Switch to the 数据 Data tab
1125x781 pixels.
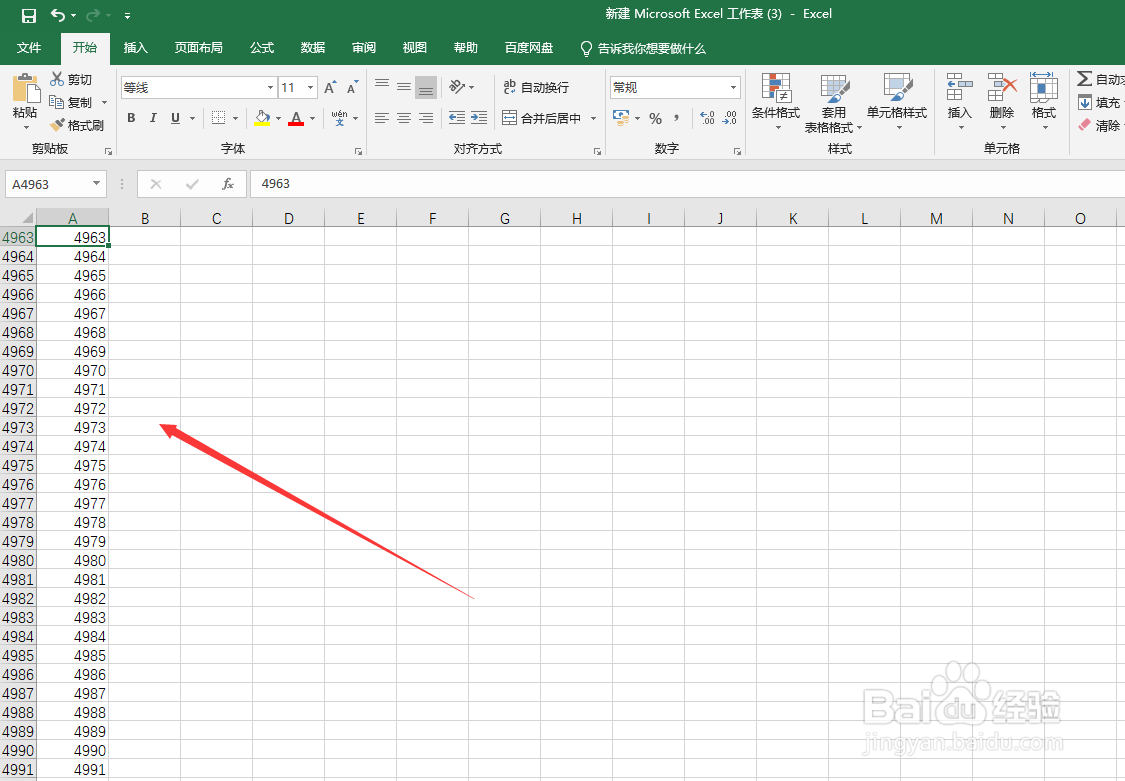[313, 48]
